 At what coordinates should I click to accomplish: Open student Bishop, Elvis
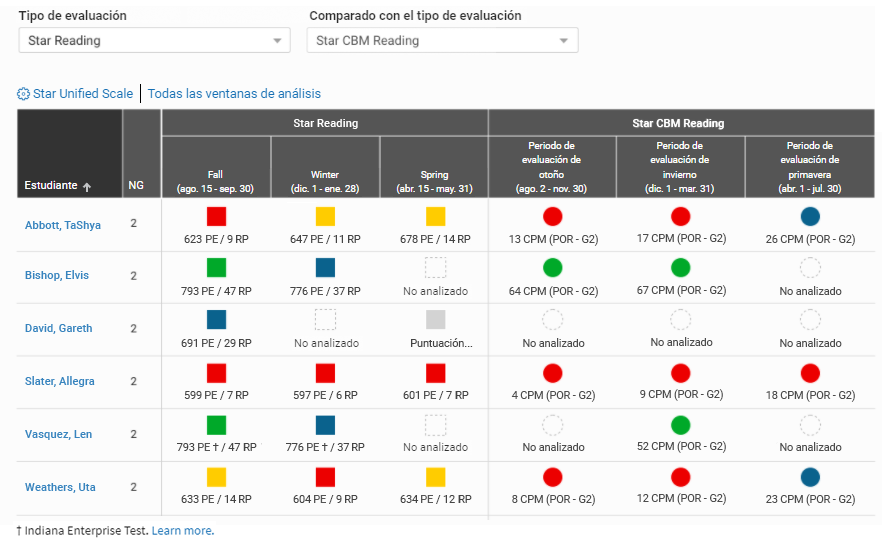coord(57,275)
